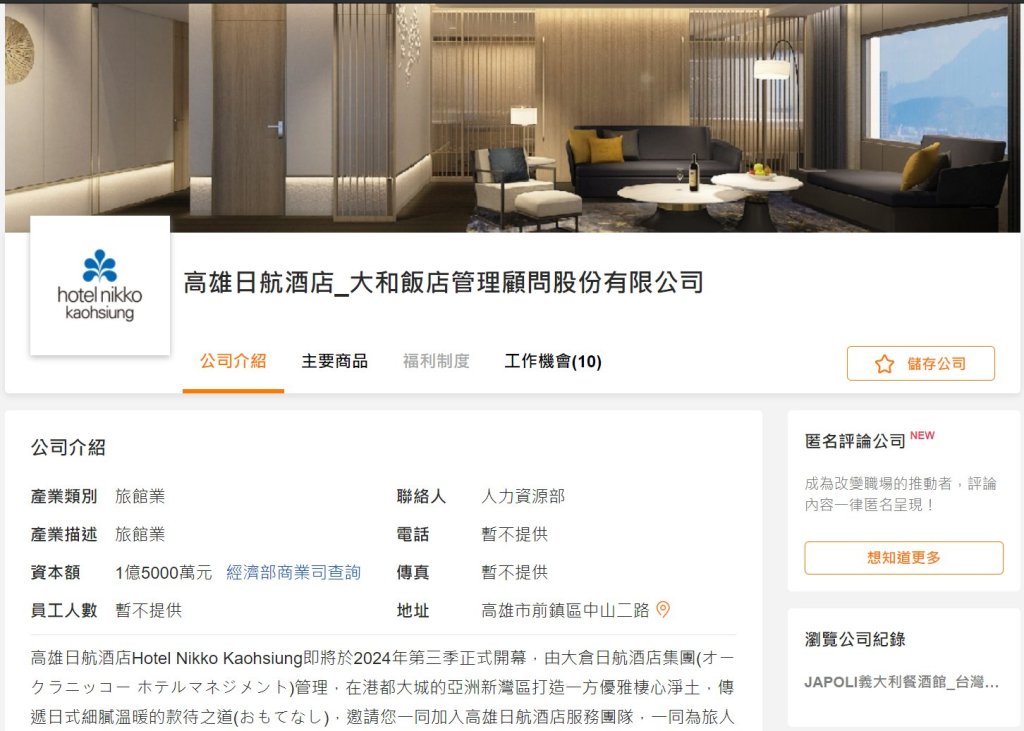Open the 福利制度 tab
Viewport: 1024px width, 731px height.
pyautogui.click(x=436, y=361)
